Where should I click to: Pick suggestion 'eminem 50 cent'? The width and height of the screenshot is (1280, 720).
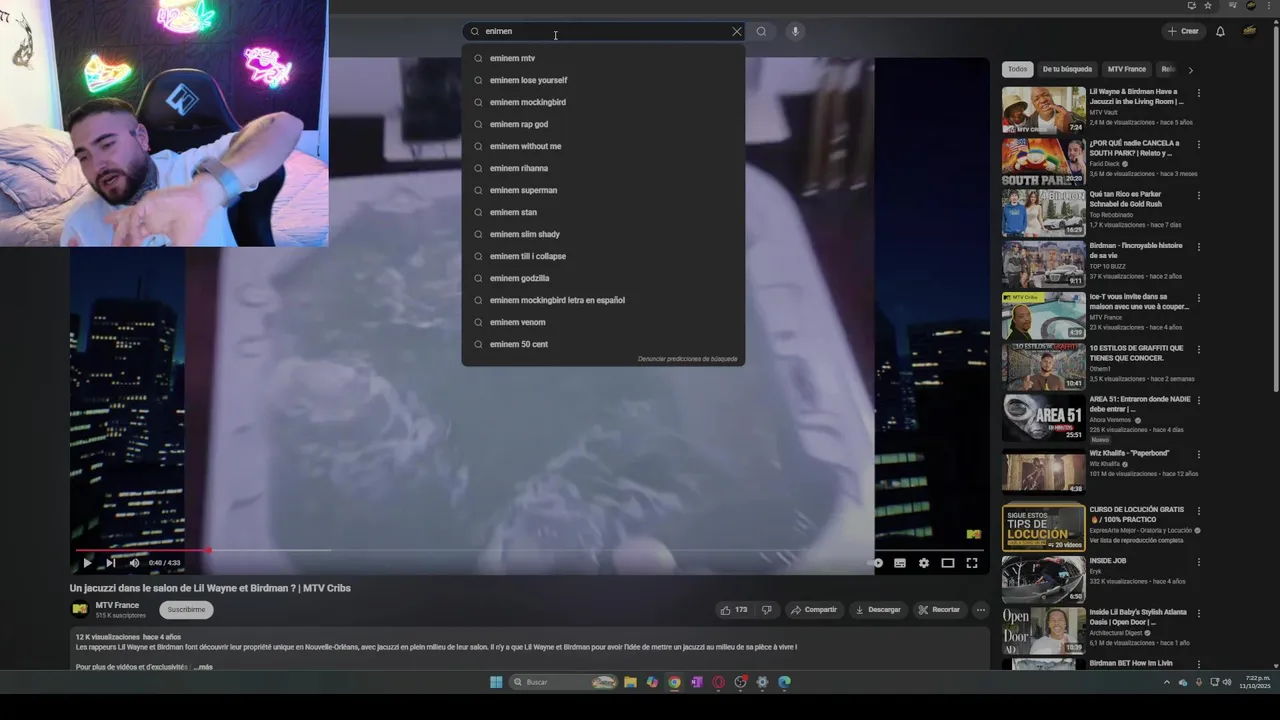603,344
